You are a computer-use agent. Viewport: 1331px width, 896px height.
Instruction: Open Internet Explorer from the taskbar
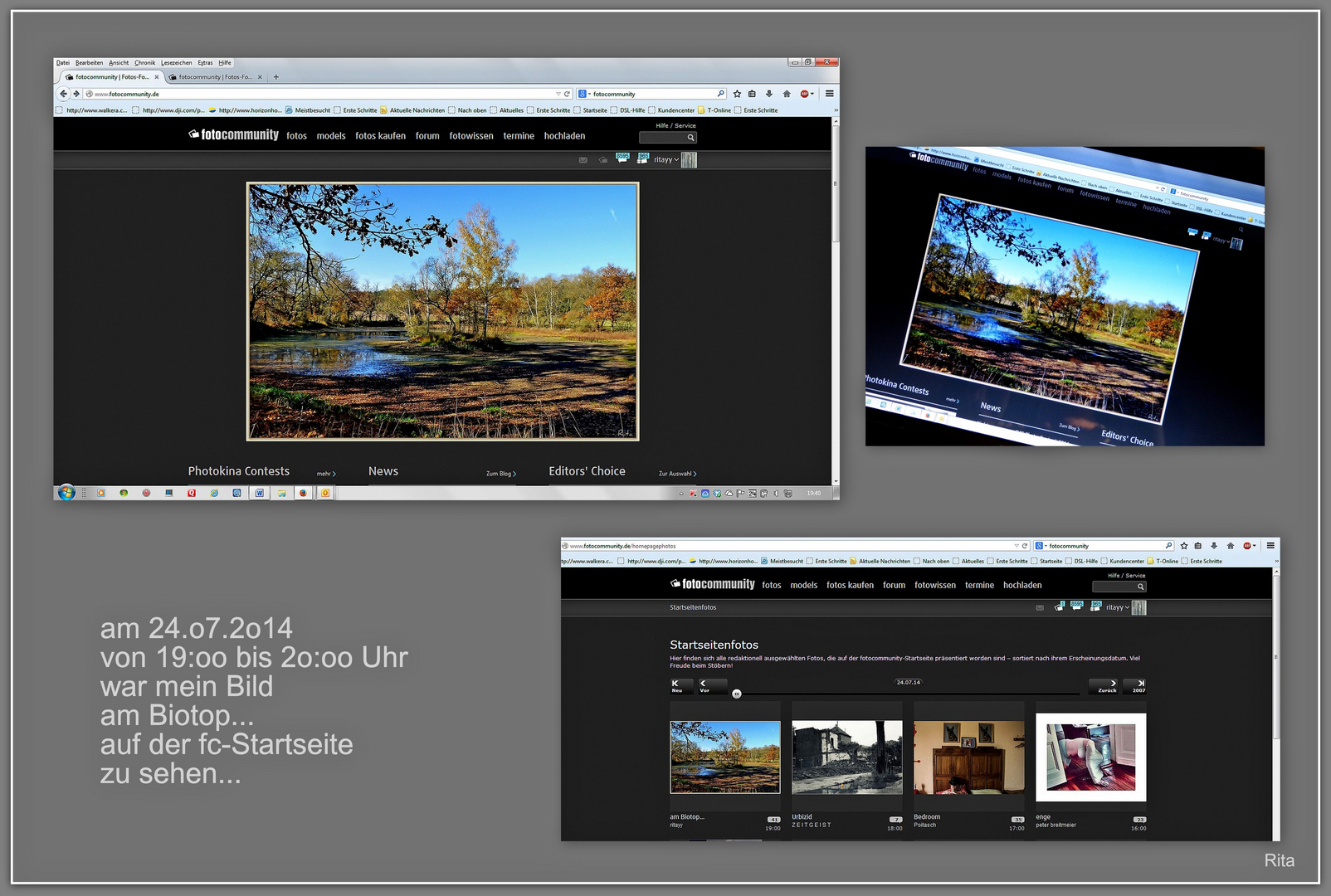point(214,493)
